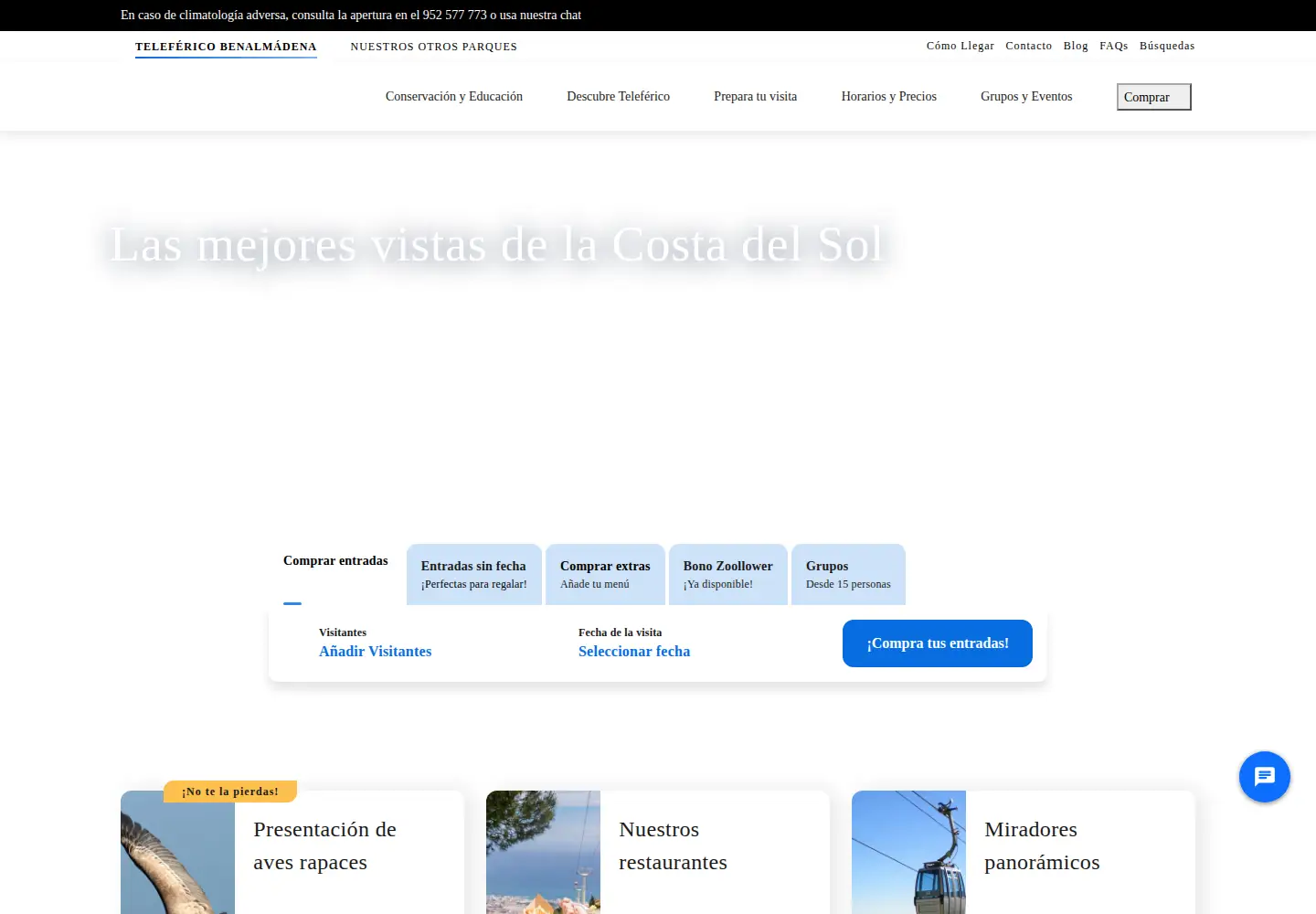Image resolution: width=1316 pixels, height=914 pixels.
Task: Open the blue chat bubble icon
Action: (x=1265, y=777)
